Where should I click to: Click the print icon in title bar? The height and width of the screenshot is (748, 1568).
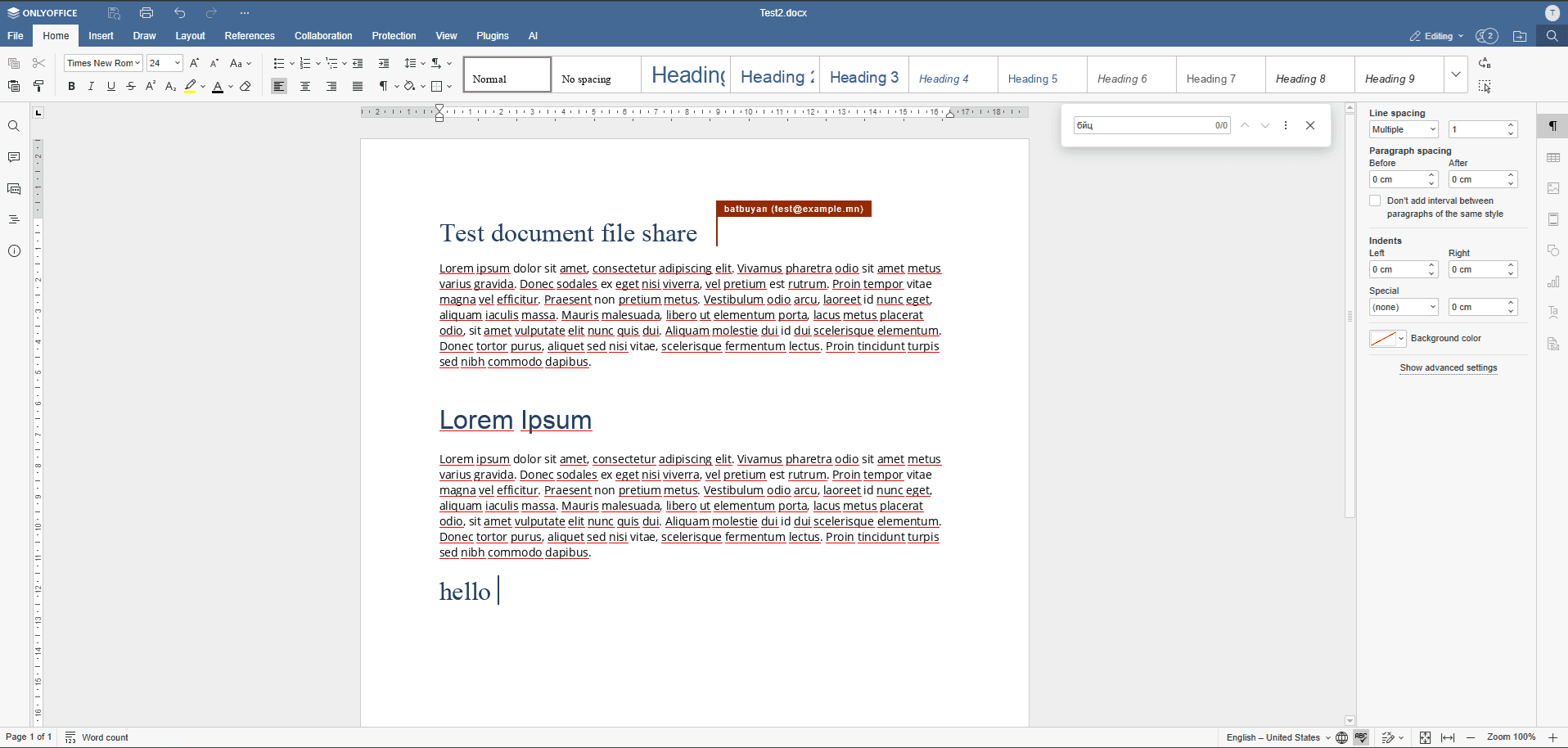point(146,13)
